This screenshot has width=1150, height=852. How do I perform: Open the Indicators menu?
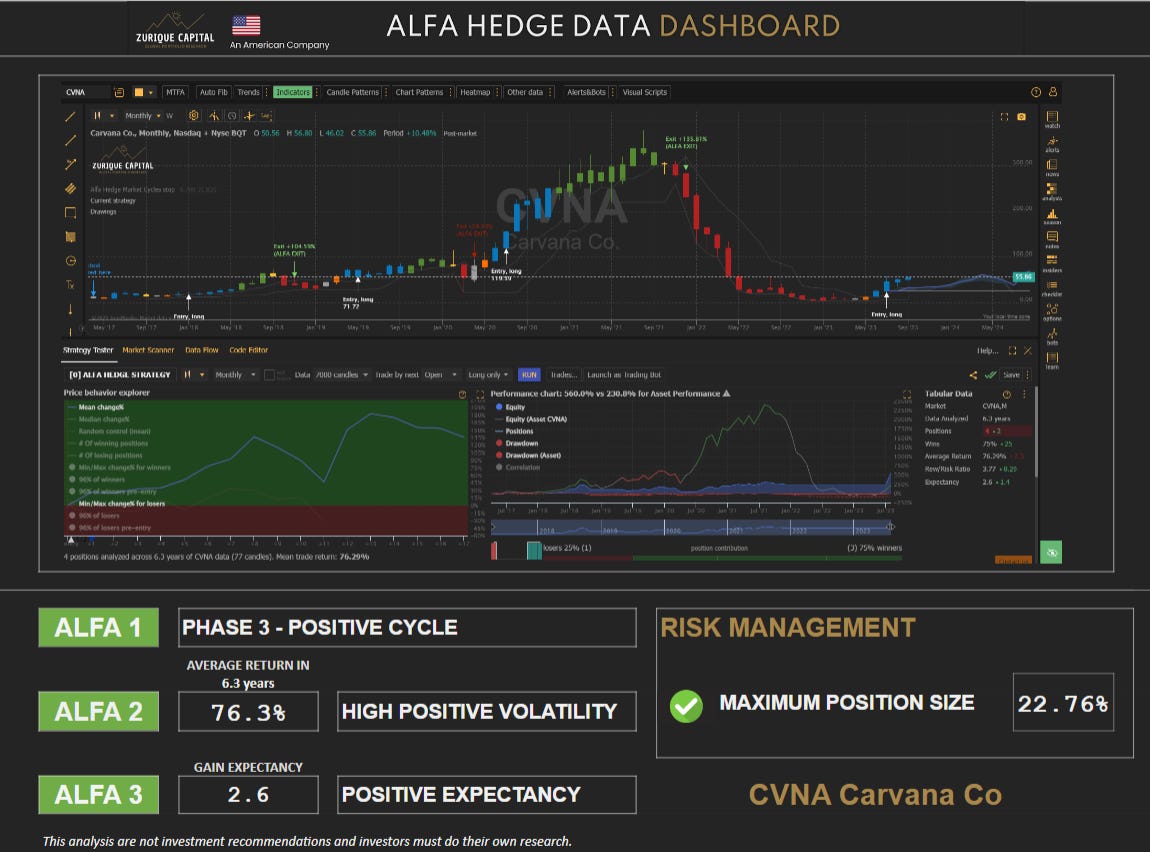[x=293, y=92]
